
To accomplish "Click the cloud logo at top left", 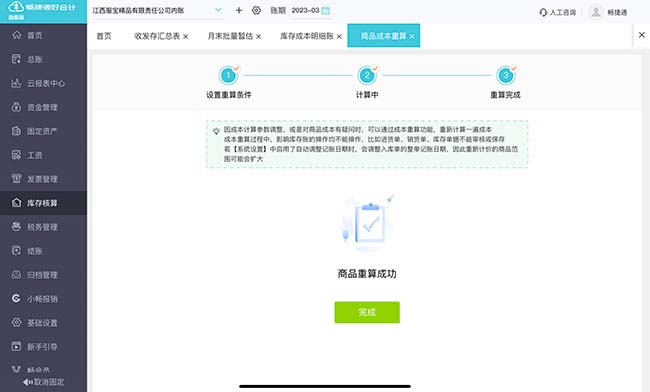I will pos(16,7).
